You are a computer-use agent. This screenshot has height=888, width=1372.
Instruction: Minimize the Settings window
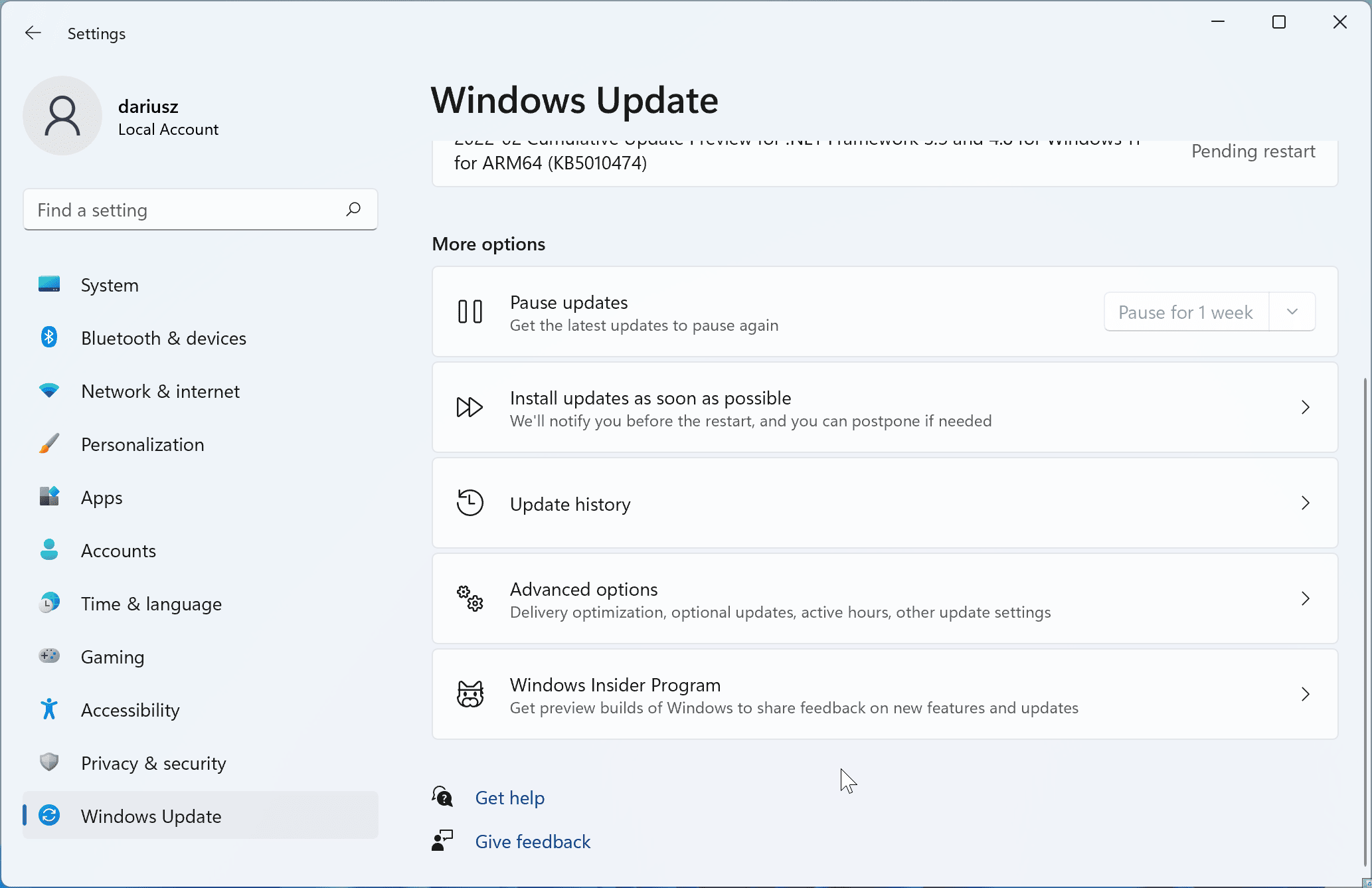(x=1218, y=23)
